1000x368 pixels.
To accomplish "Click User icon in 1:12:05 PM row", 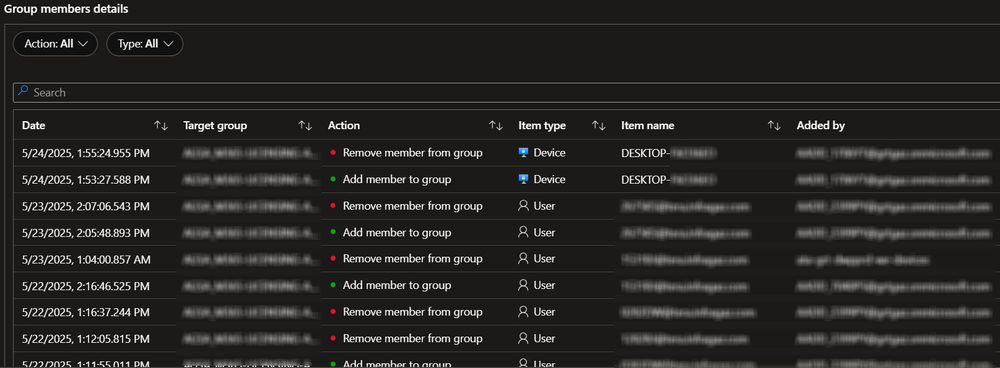I will point(524,338).
